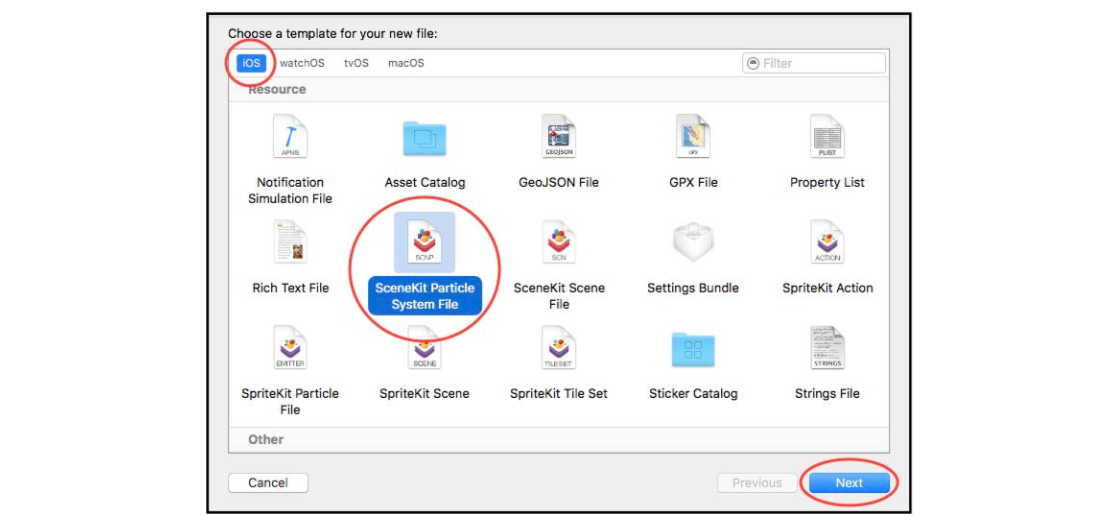Click the 'Strings File' label
This screenshot has height=522, width=1096.
[827, 393]
